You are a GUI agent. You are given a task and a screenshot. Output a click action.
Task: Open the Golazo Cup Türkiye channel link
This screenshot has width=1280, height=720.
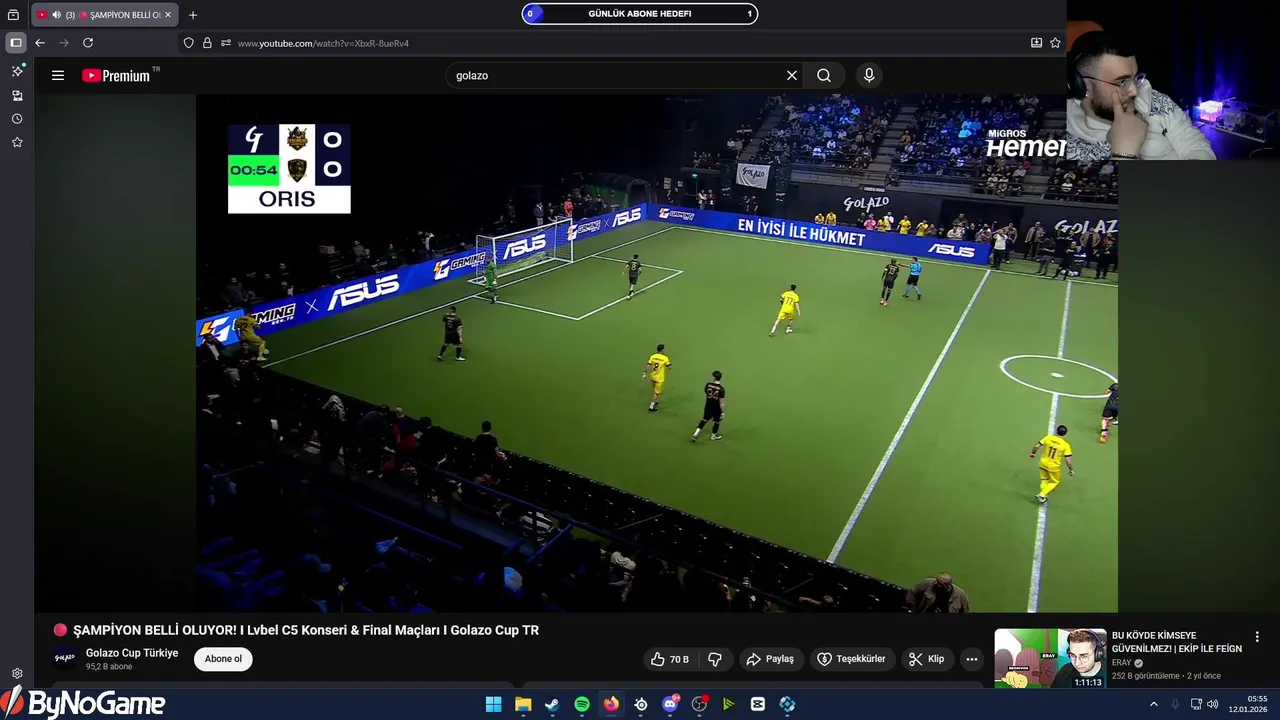click(132, 653)
